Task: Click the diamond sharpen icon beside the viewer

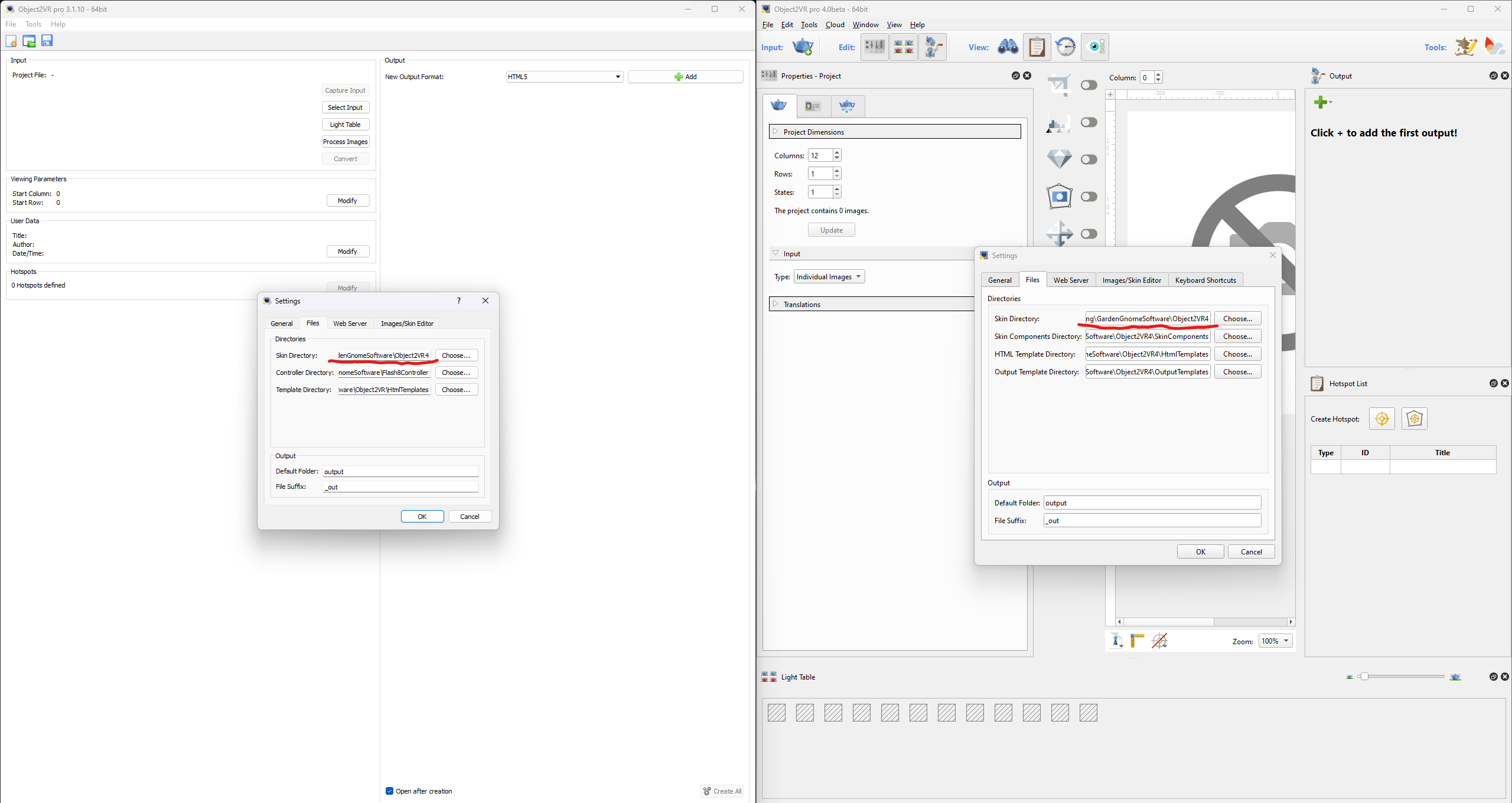Action: click(1059, 159)
